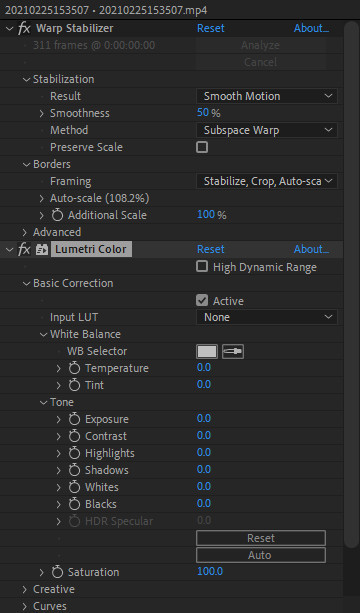
Task: Uncheck the Basic Correction Active checkbox
Action: pos(202,301)
